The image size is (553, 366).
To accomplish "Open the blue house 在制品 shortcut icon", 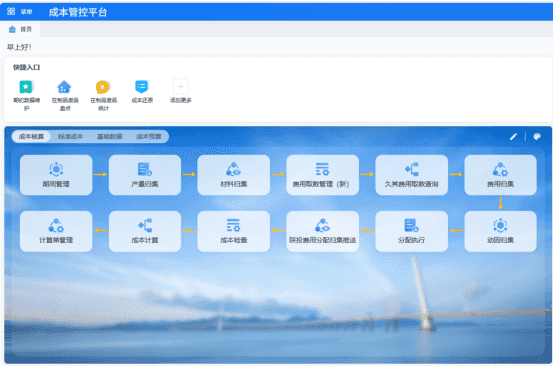I will [x=64, y=87].
